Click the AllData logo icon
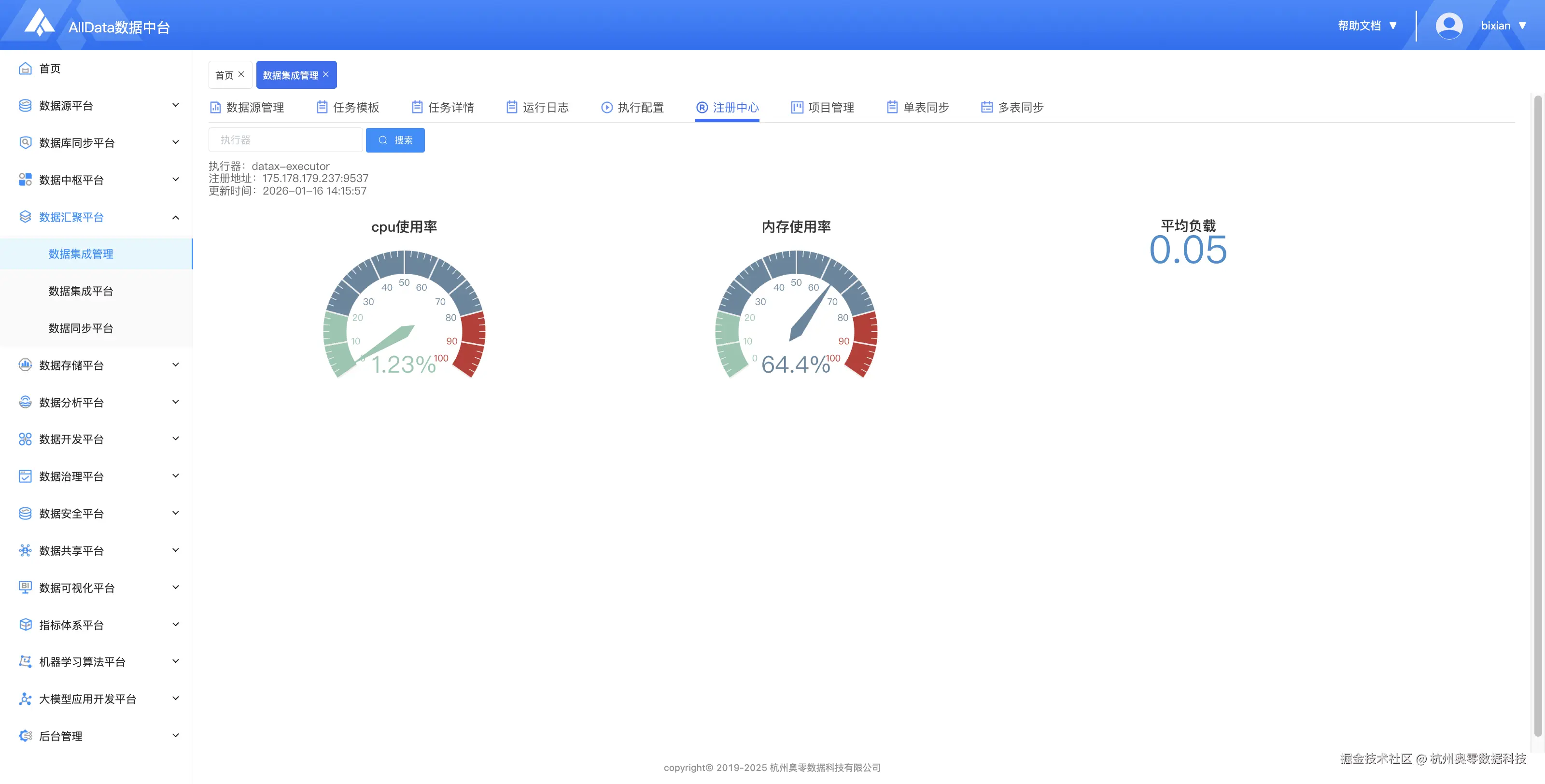The image size is (1545, 784). [x=40, y=23]
